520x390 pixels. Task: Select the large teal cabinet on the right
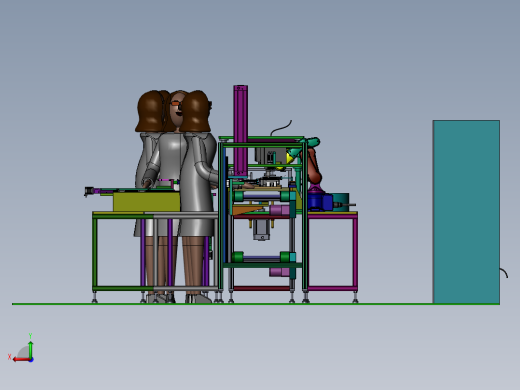pos(466,212)
